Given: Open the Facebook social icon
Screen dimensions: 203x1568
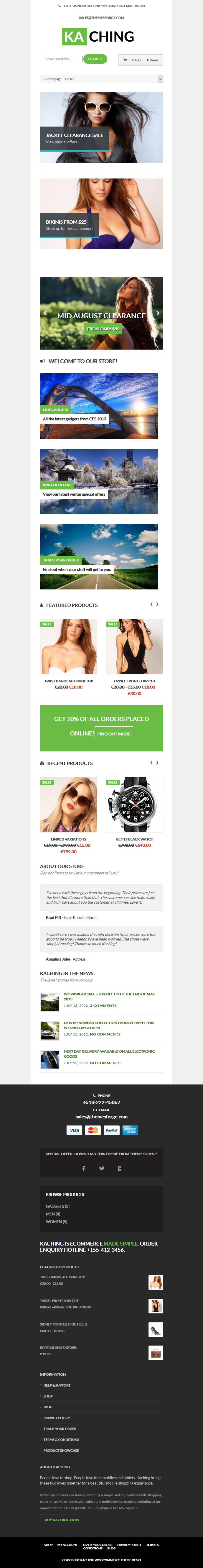Looking at the screenshot, I should point(84,1167).
